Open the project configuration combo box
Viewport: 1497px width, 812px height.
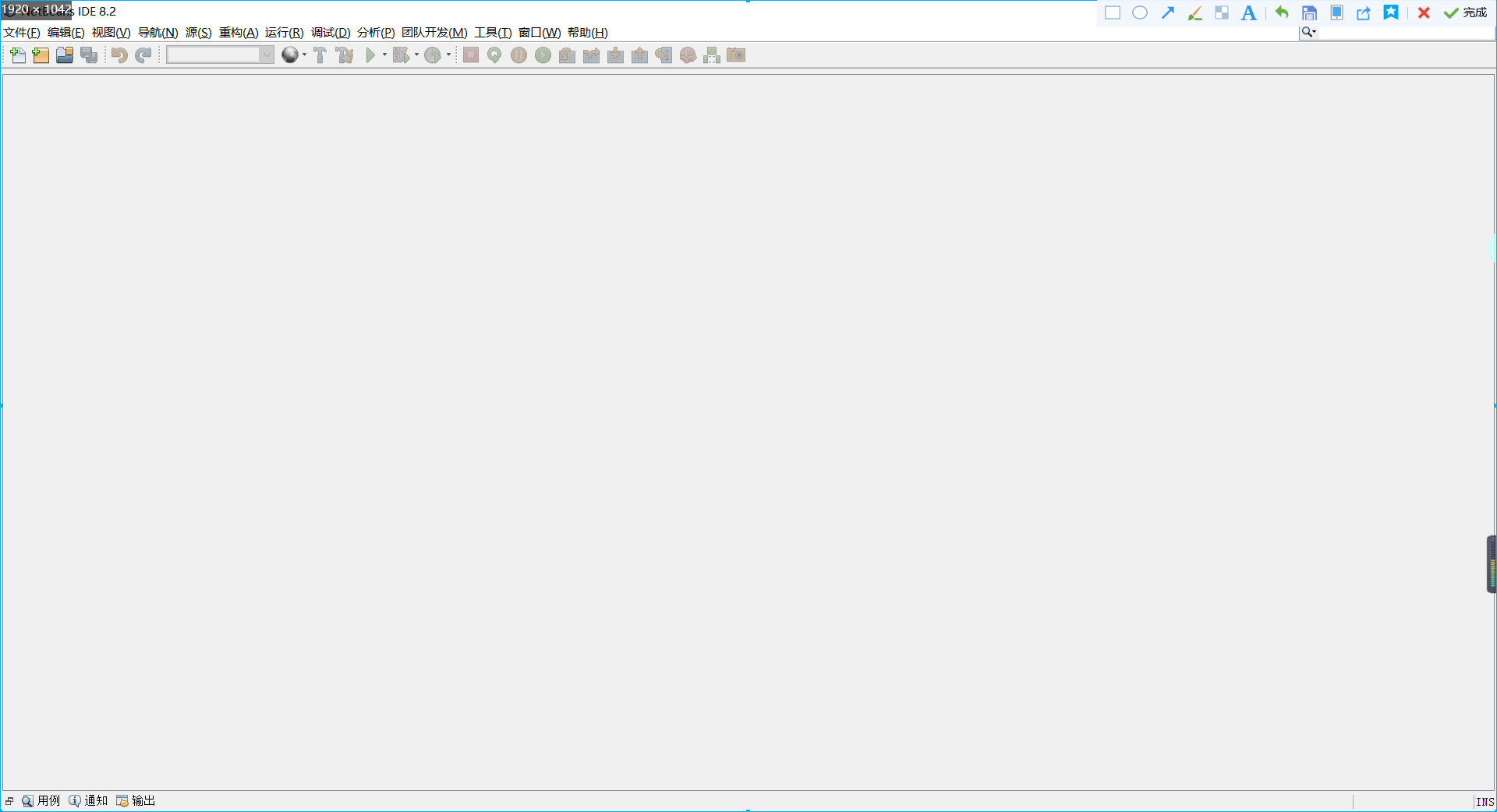[220, 55]
